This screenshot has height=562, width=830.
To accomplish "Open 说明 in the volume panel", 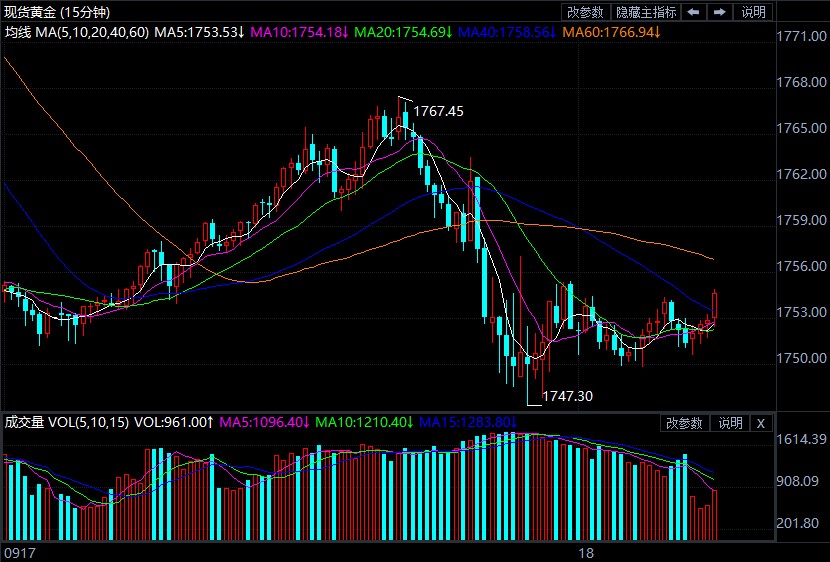I will coord(728,423).
